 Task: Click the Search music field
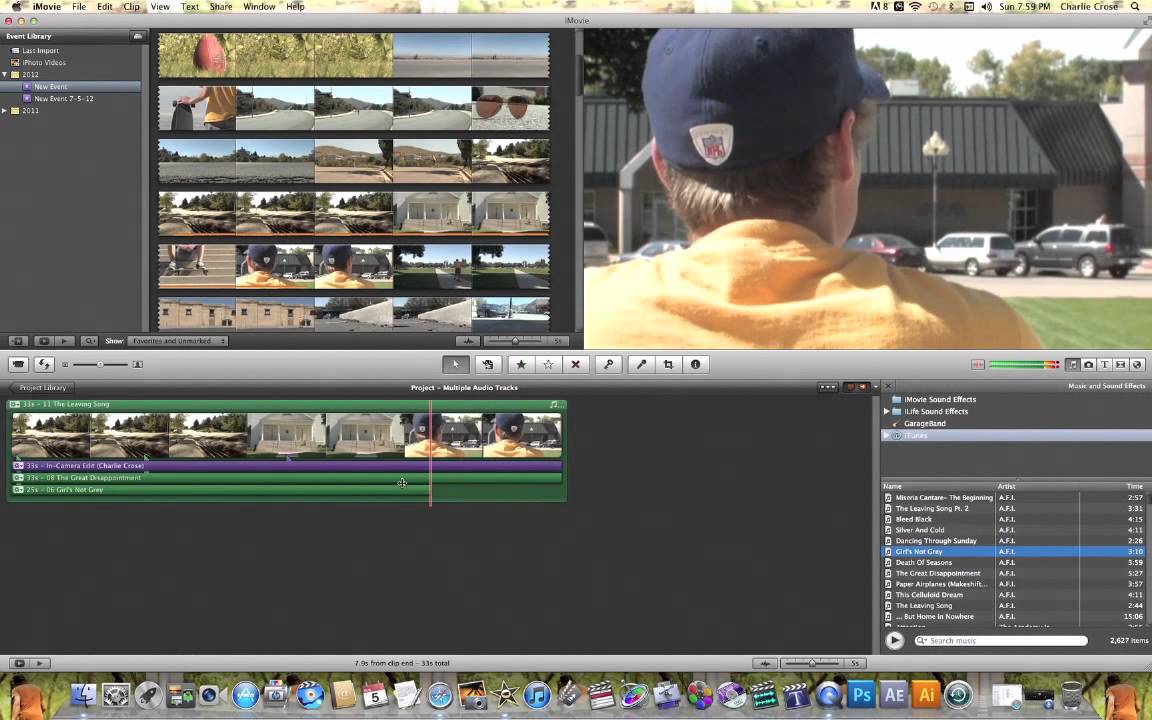tap(1001, 641)
